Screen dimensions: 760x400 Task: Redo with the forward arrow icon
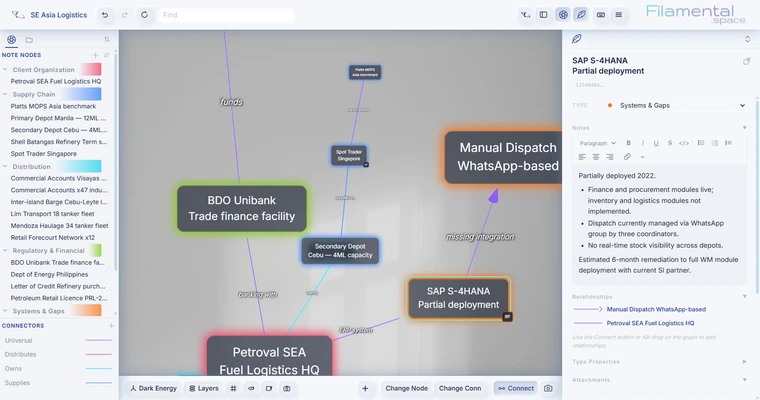point(125,15)
